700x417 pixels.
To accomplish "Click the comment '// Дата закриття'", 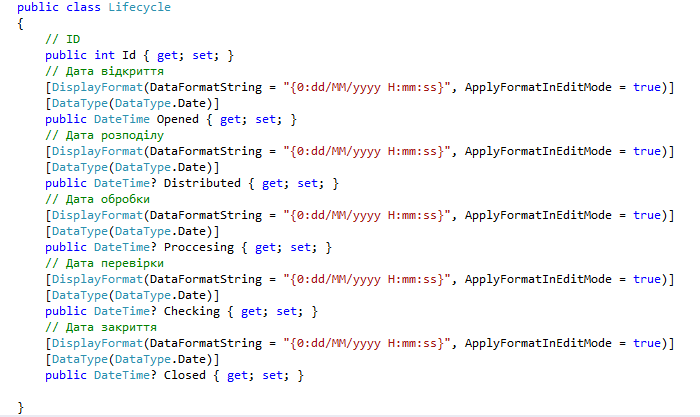I will 101,328.
